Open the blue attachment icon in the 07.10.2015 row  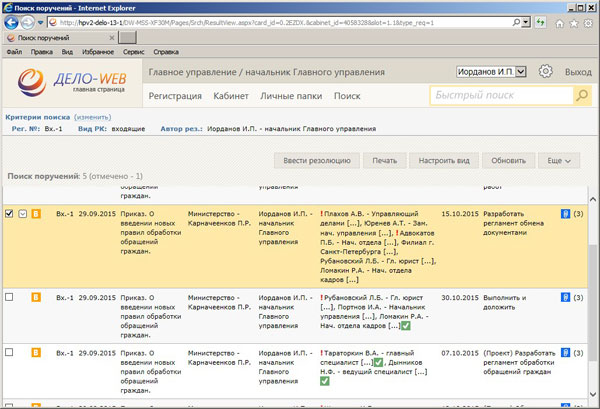(x=564, y=353)
